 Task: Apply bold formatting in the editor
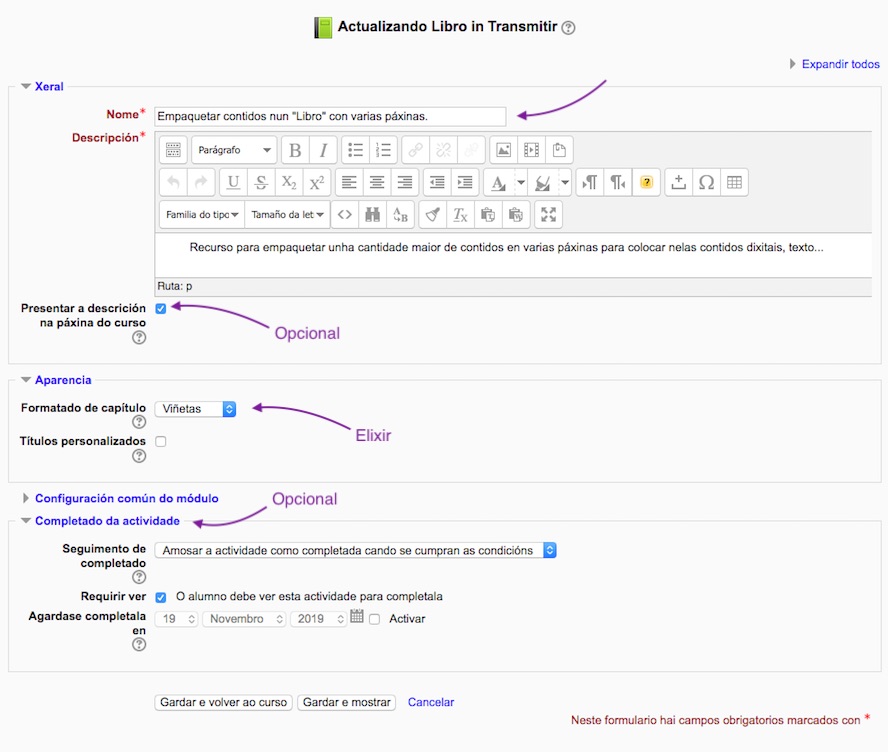point(295,149)
